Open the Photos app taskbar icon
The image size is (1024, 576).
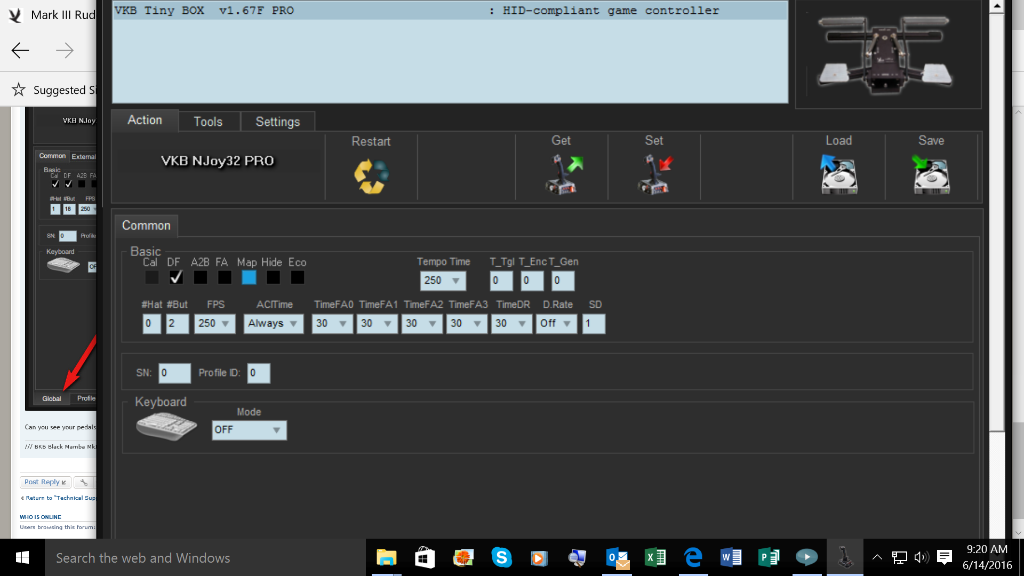463,558
